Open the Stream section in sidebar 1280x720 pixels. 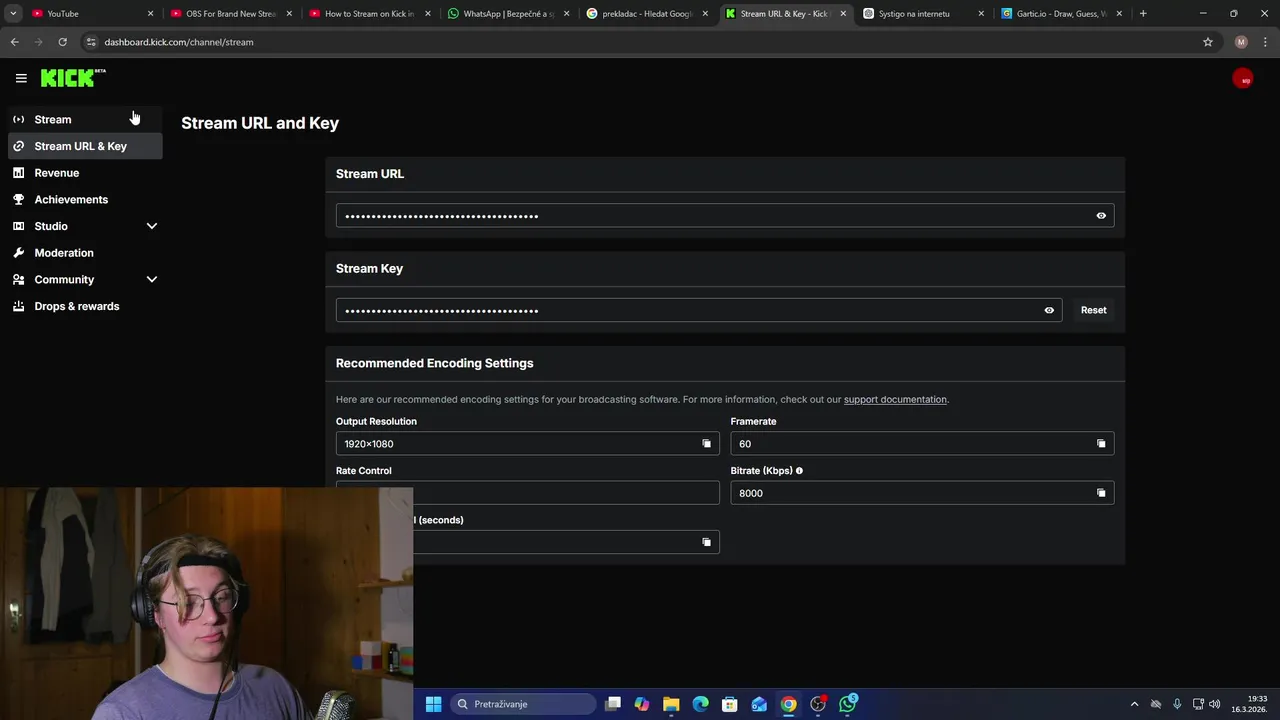tap(85, 119)
